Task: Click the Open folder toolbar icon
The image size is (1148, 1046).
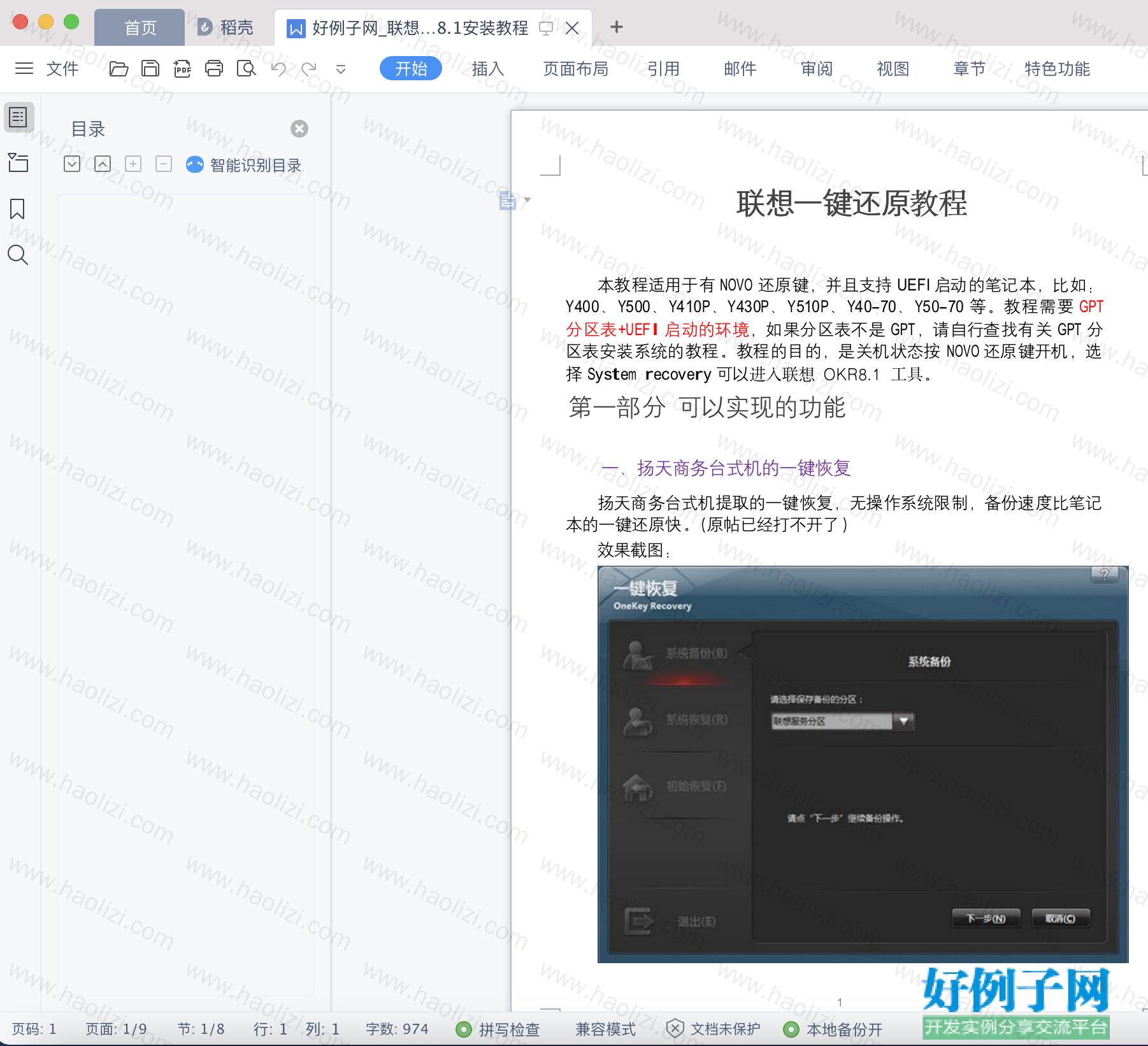Action: (x=118, y=68)
